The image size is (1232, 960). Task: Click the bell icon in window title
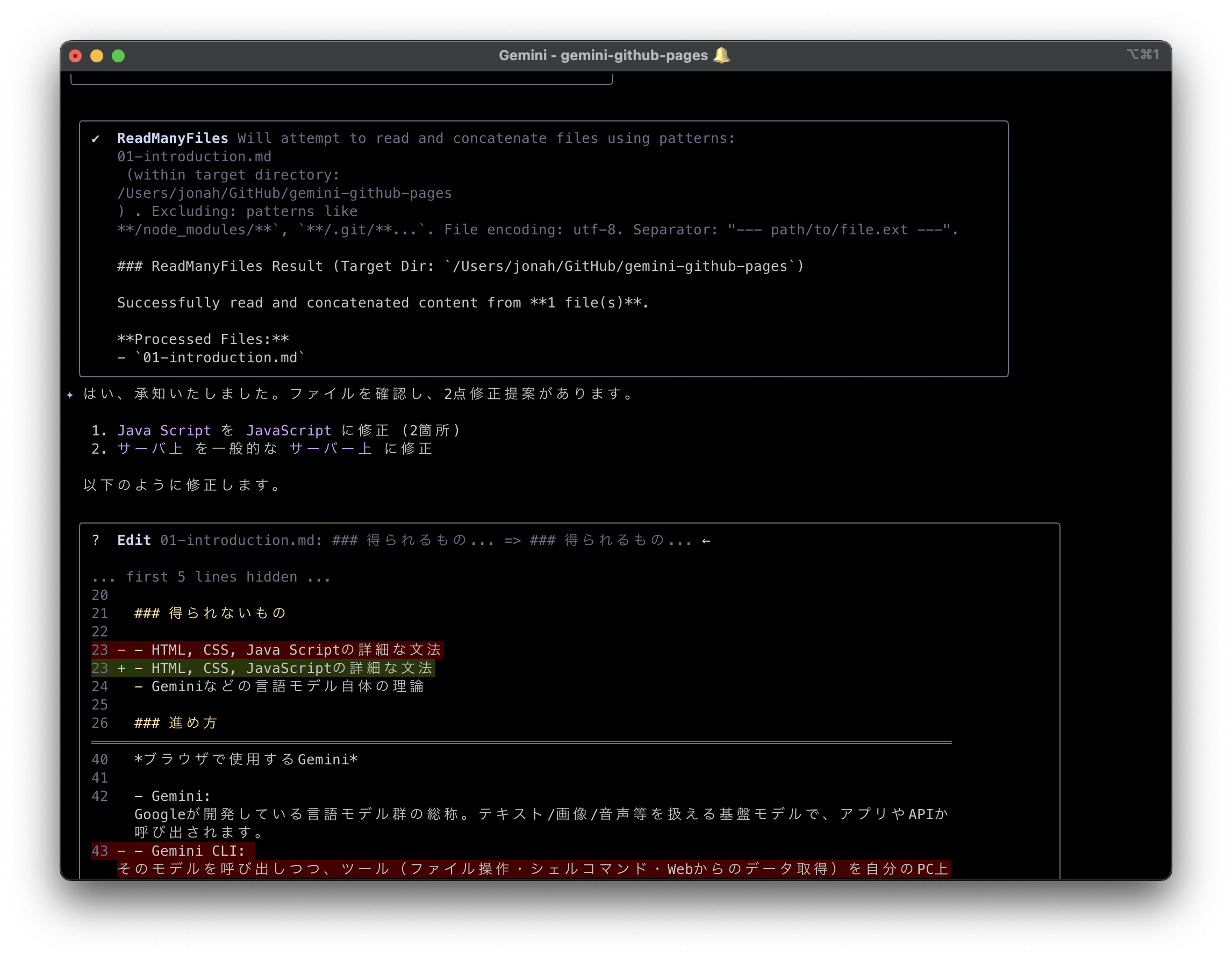(721, 55)
